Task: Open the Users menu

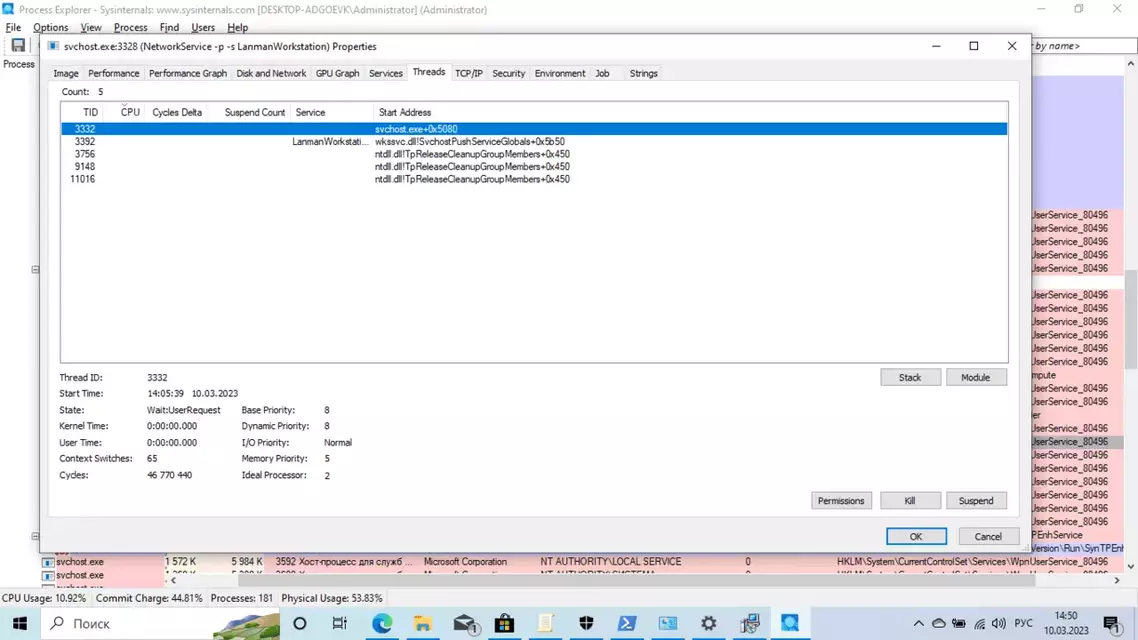Action: [x=203, y=28]
